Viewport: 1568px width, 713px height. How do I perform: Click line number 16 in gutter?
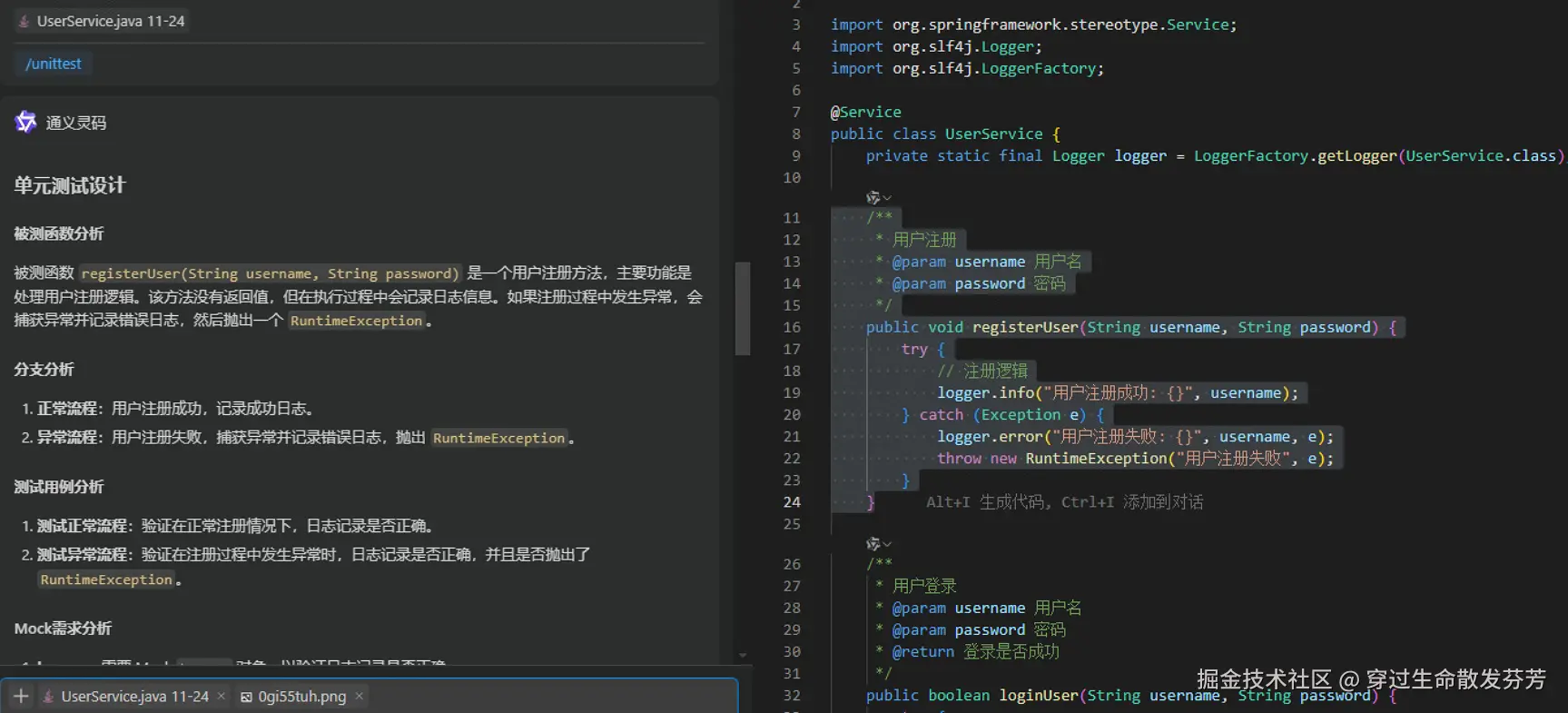click(x=792, y=327)
